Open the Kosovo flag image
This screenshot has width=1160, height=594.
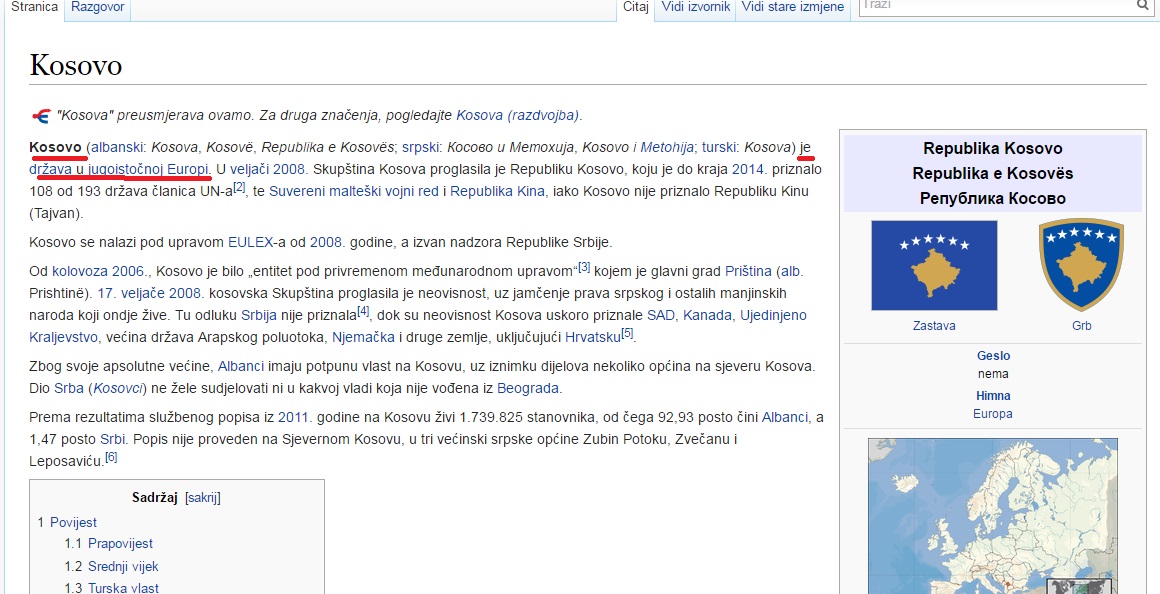[934, 266]
